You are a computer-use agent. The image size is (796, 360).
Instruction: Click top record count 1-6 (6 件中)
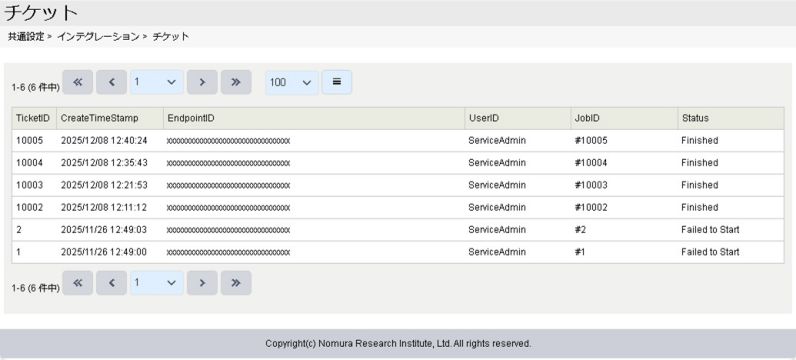tap(36, 88)
